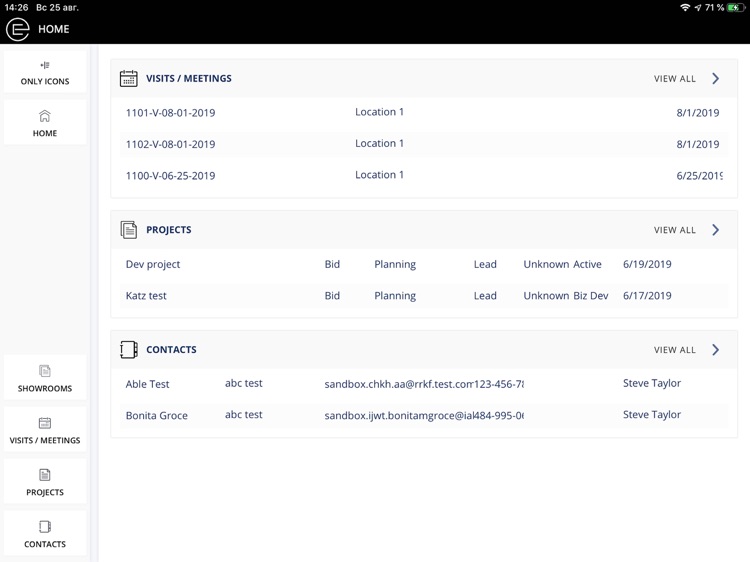Expand Contacts with chevron arrow
The image size is (750, 562).
(716, 350)
